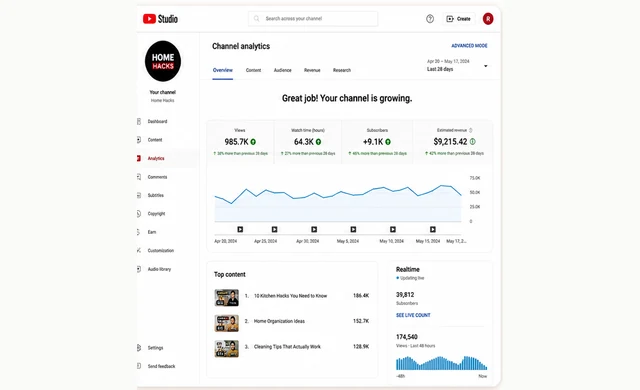640x390 pixels.
Task: Open the Home Organization Ideas thumbnail
Action: [227, 323]
